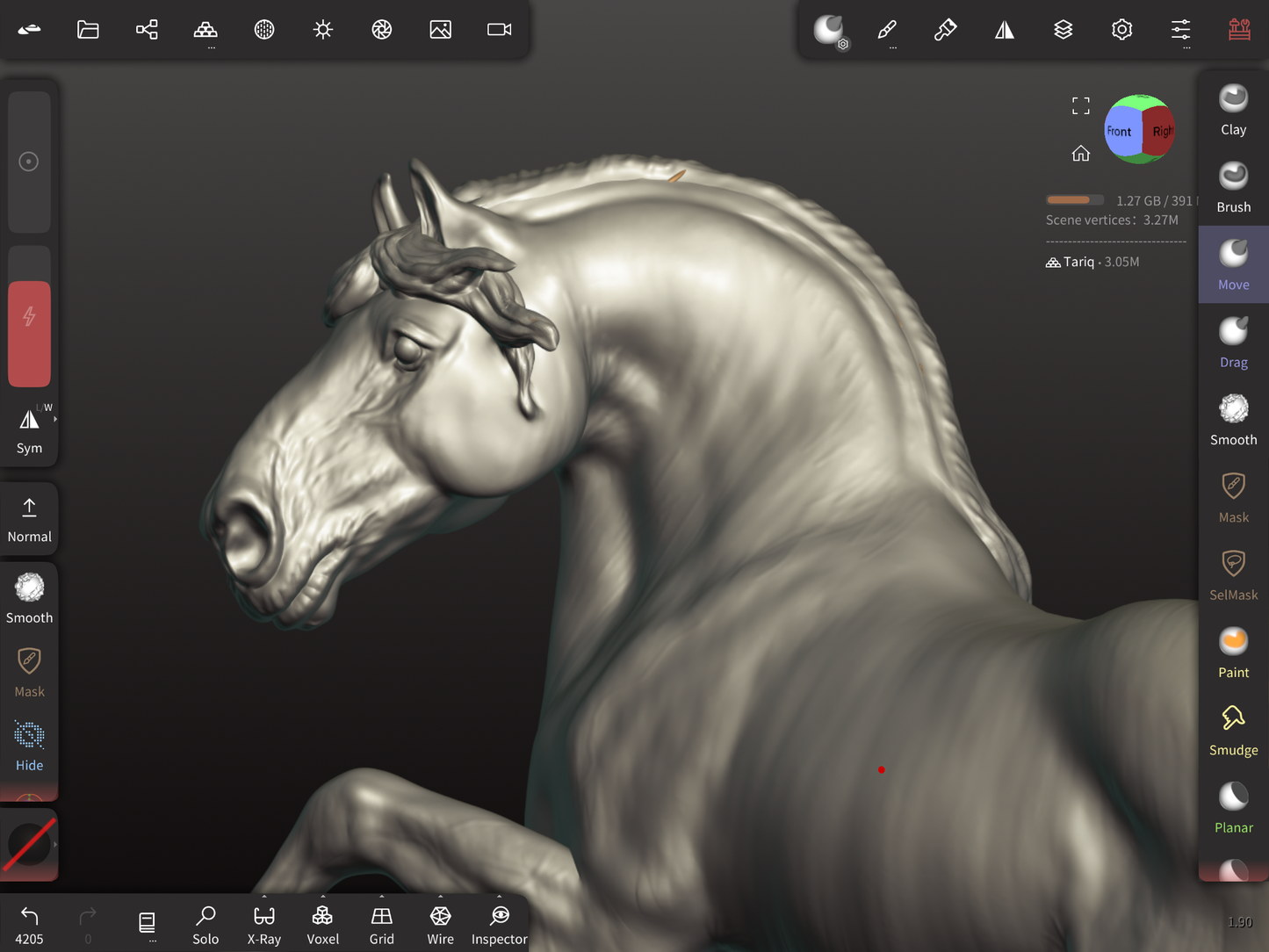The height and width of the screenshot is (952, 1269).
Task: Expand the stroke falloff options arrow
Action: click(55, 845)
